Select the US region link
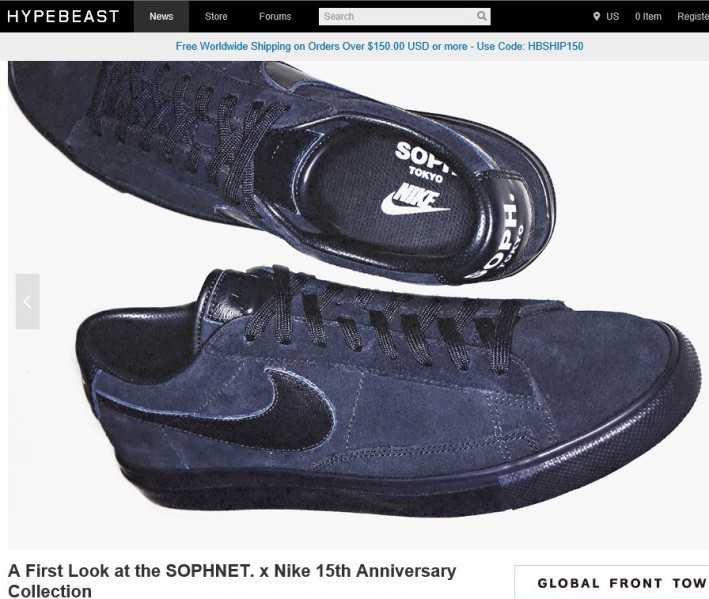Image resolution: width=709 pixels, height=599 pixels. 612,16
